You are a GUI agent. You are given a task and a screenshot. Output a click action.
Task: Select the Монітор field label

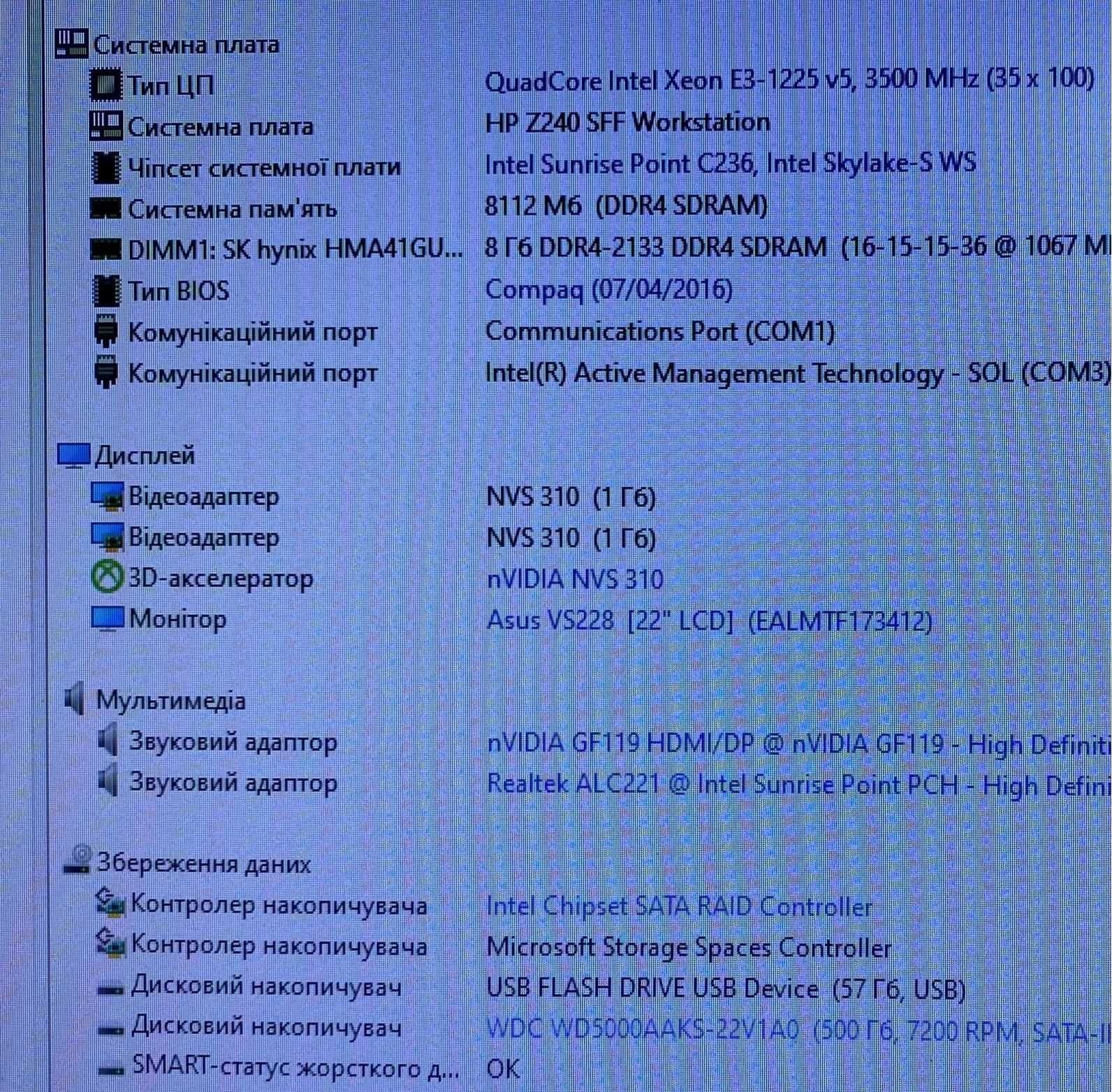[177, 619]
